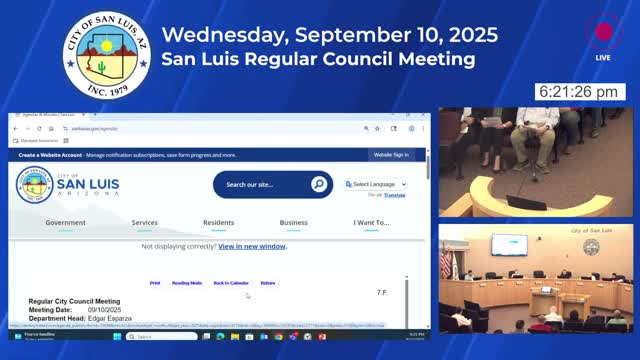Viewport: 640px width, 360px height.
Task: Click the taskbar clock in system tray
Action: click(417, 336)
